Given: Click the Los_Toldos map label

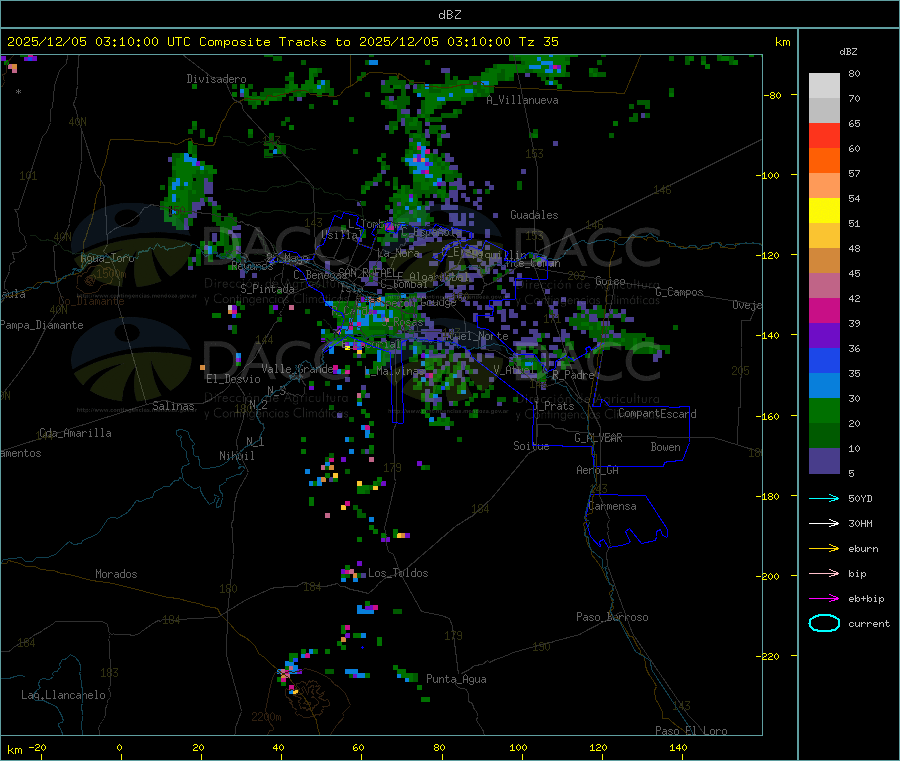Looking at the screenshot, I should coord(398,573).
